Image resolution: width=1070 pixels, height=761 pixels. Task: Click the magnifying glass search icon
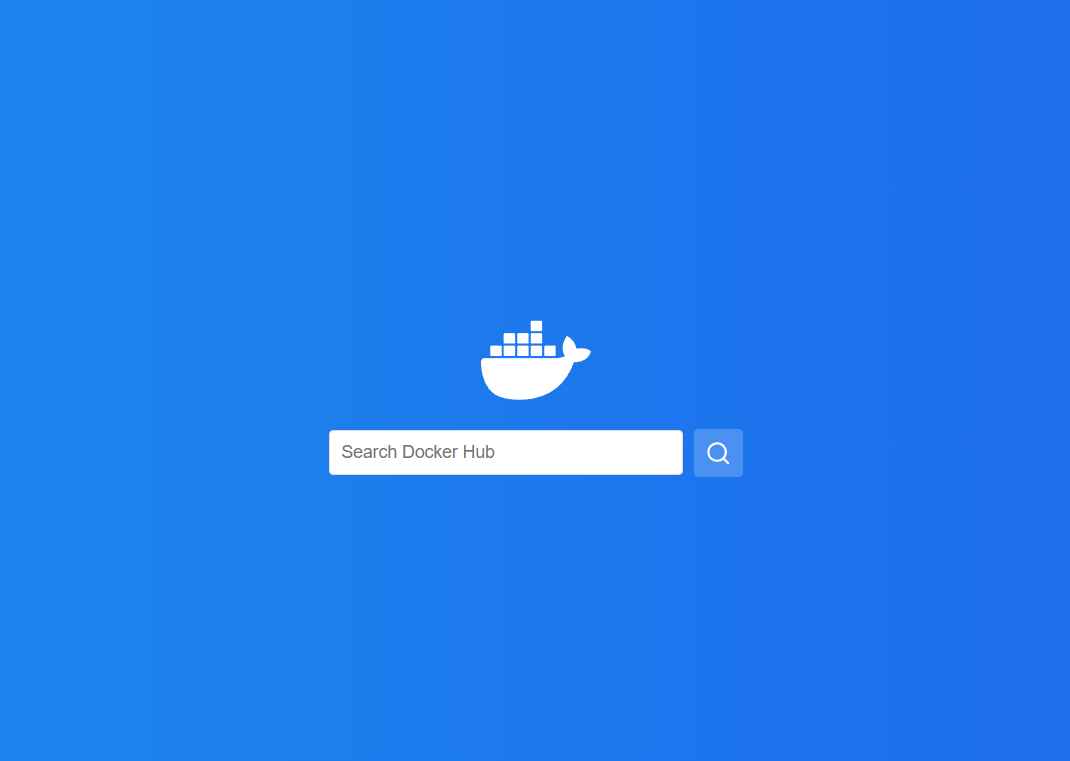pyautogui.click(x=718, y=453)
